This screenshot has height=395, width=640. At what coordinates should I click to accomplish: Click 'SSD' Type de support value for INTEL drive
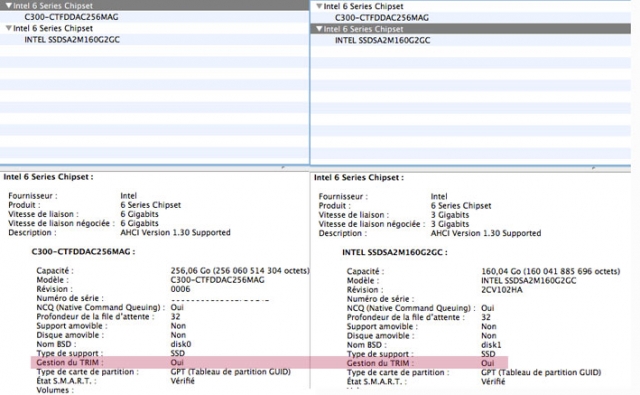(488, 354)
